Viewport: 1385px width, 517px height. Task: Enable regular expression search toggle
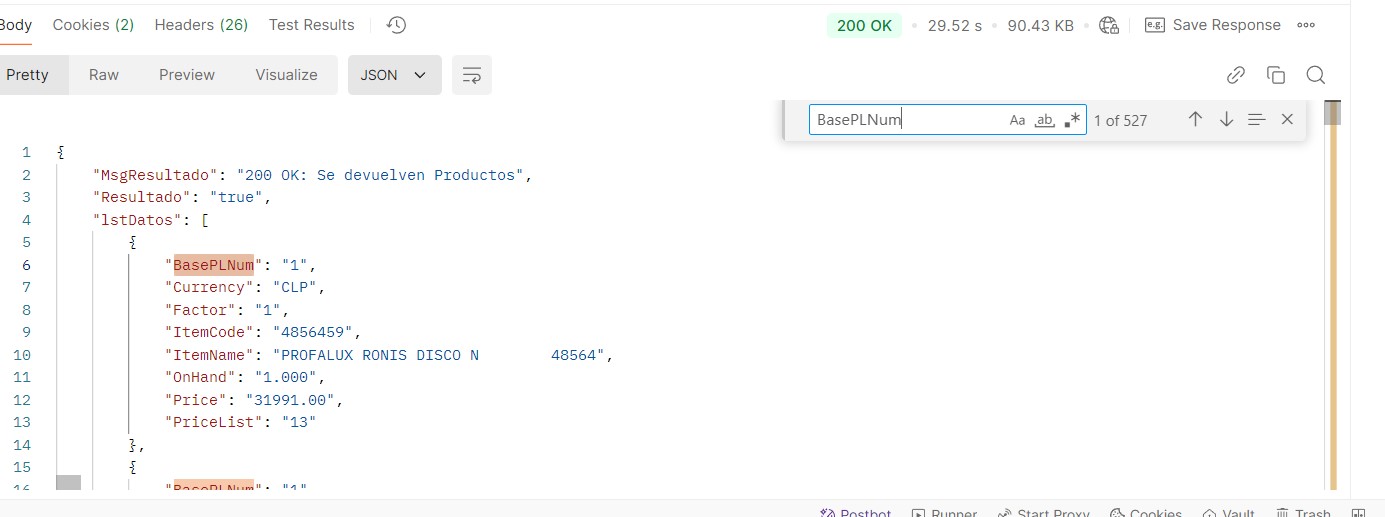click(x=1072, y=120)
